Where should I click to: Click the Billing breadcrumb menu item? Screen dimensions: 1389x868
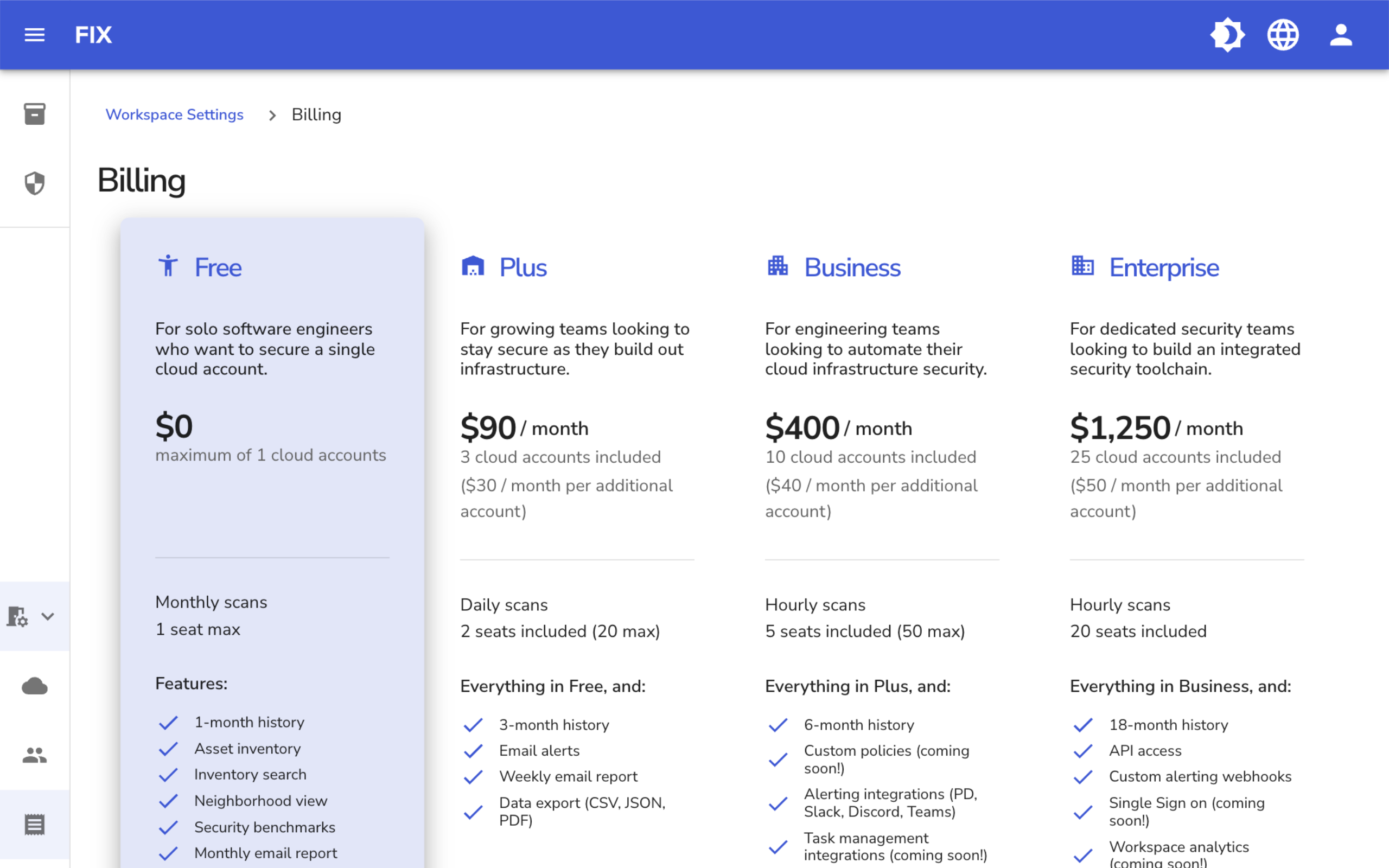(x=317, y=114)
